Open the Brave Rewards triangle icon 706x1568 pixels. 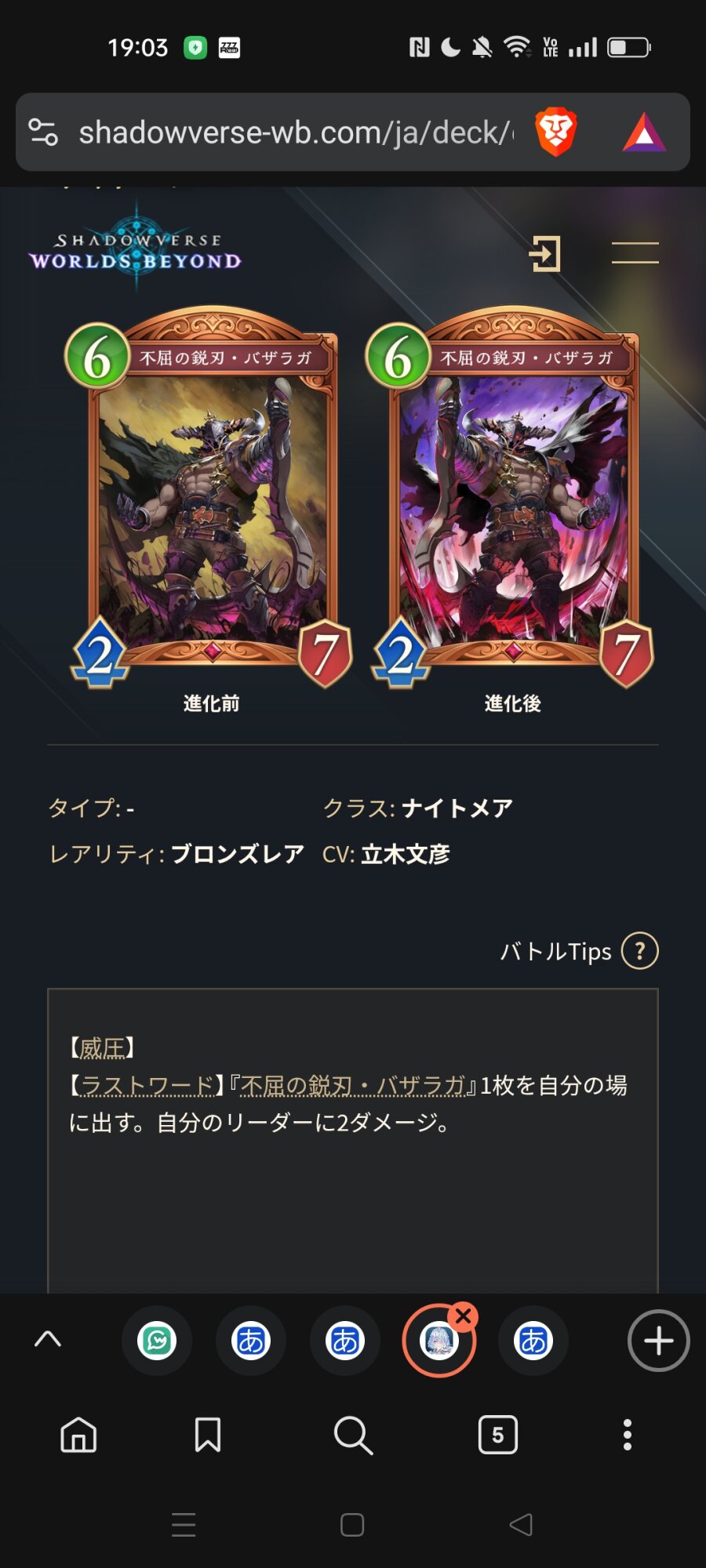coord(644,132)
